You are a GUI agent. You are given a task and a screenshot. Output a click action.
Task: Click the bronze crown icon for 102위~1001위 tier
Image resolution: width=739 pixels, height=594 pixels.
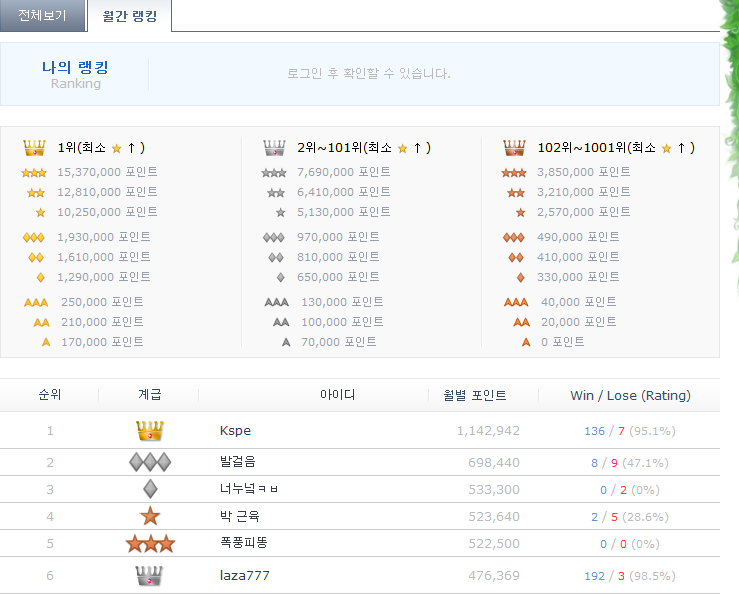[x=515, y=148]
